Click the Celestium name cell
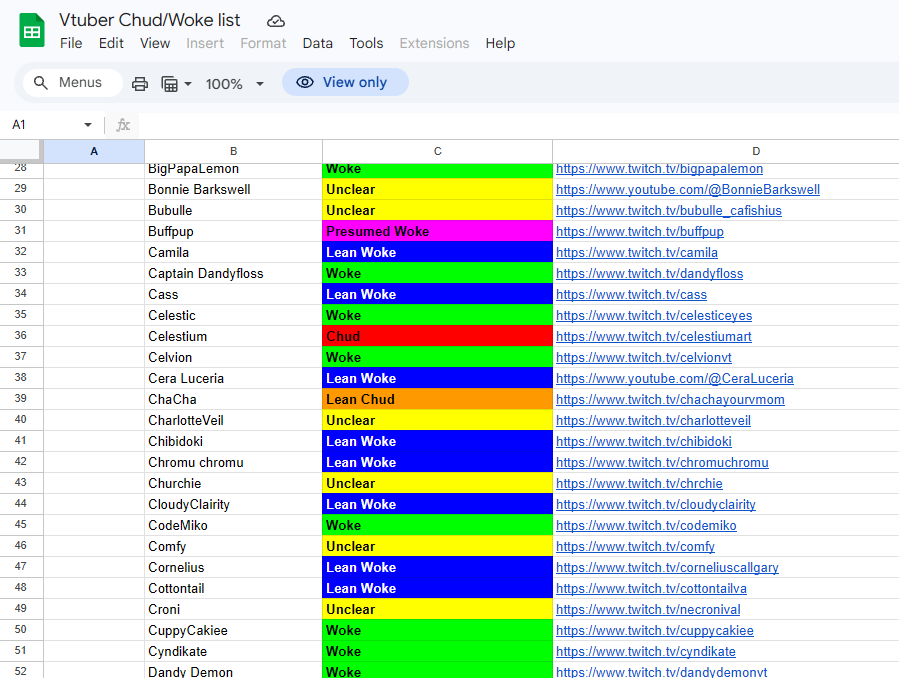899x678 pixels. 233,336
